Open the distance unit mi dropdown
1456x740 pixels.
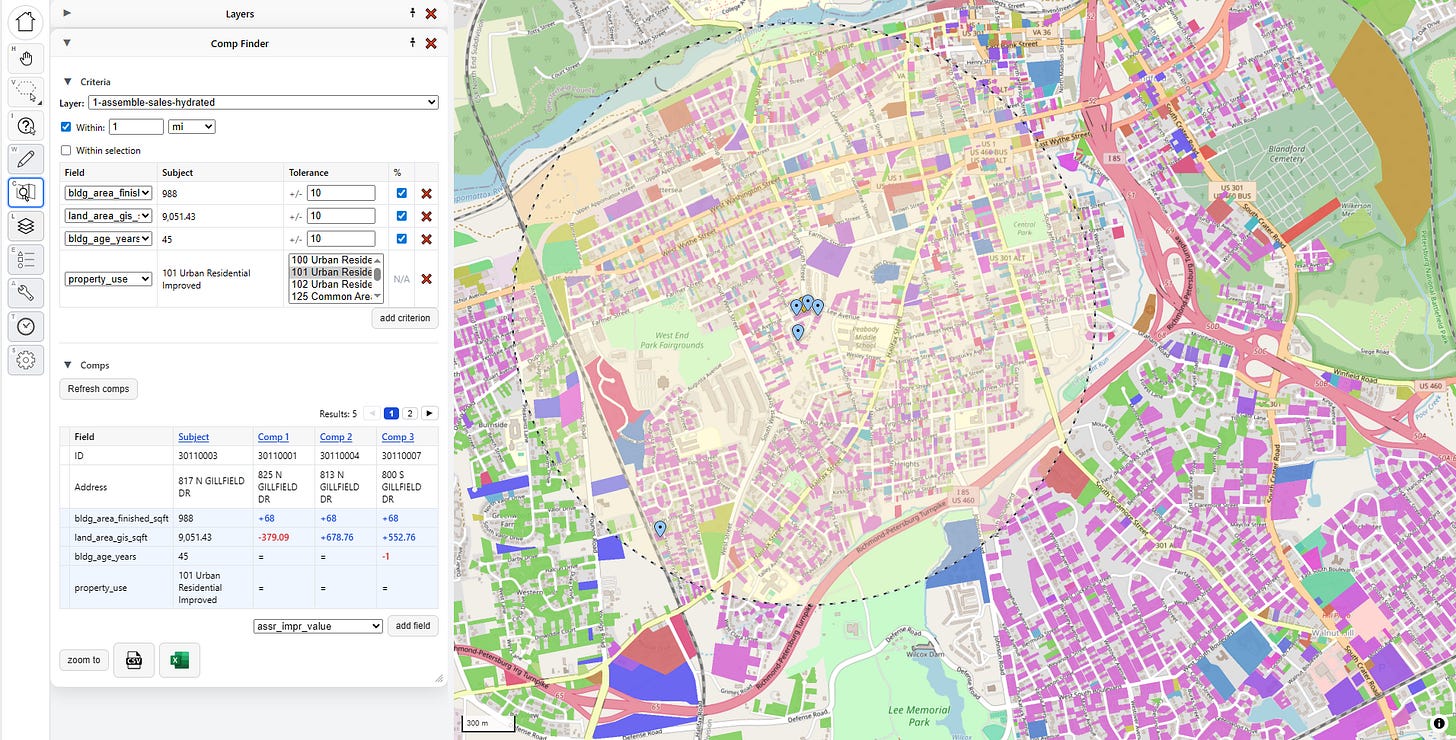[192, 127]
